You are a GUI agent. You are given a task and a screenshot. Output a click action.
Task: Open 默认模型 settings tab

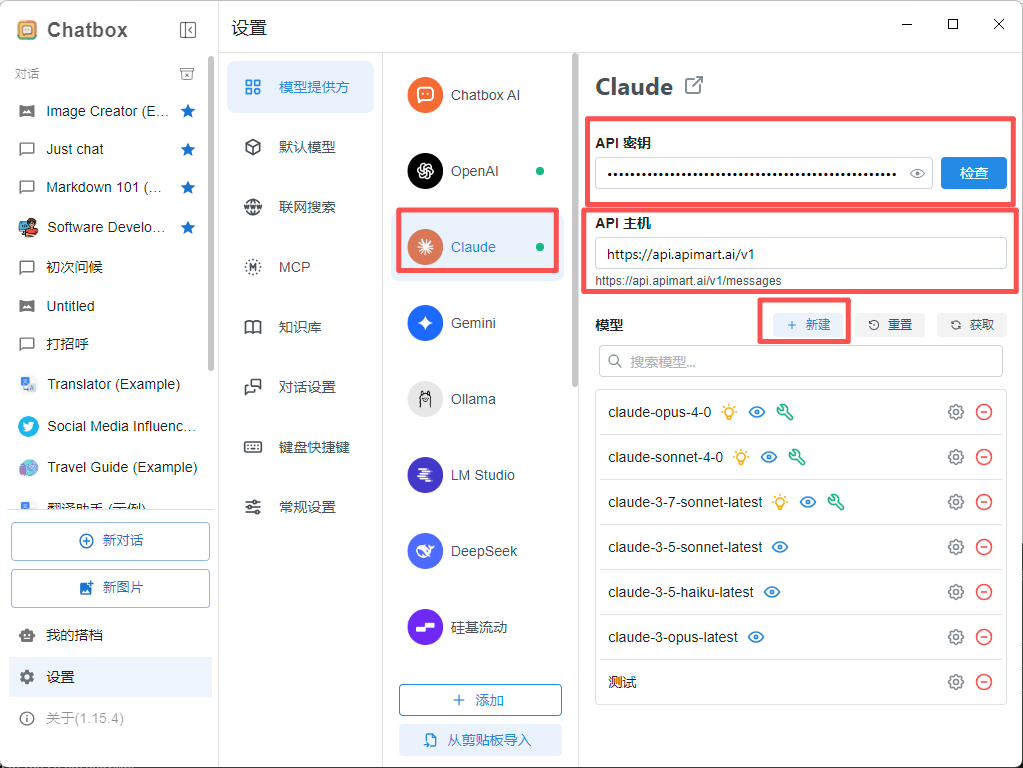tap(300, 147)
